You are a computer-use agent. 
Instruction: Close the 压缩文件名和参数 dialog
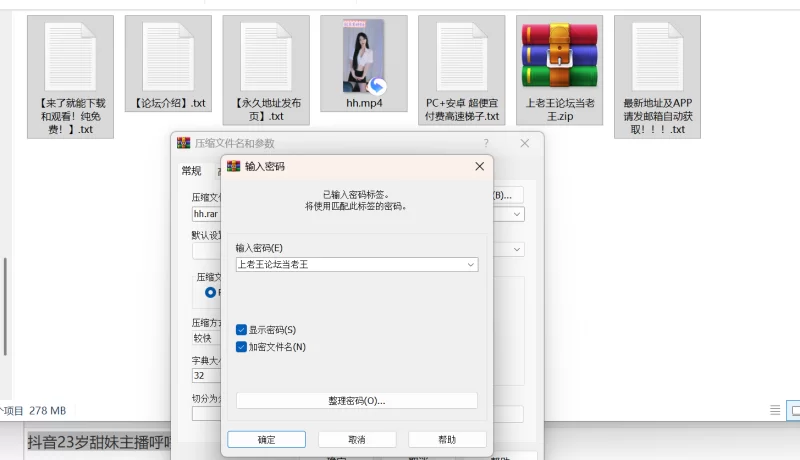click(x=524, y=143)
